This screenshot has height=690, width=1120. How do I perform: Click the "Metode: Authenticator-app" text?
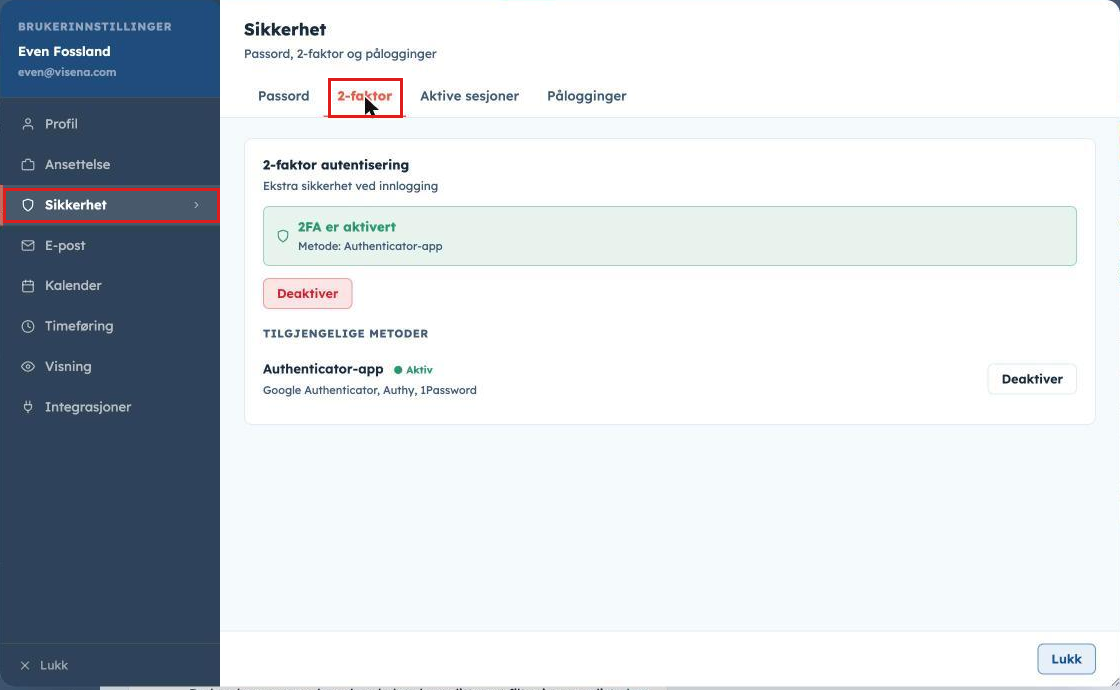[x=370, y=246]
